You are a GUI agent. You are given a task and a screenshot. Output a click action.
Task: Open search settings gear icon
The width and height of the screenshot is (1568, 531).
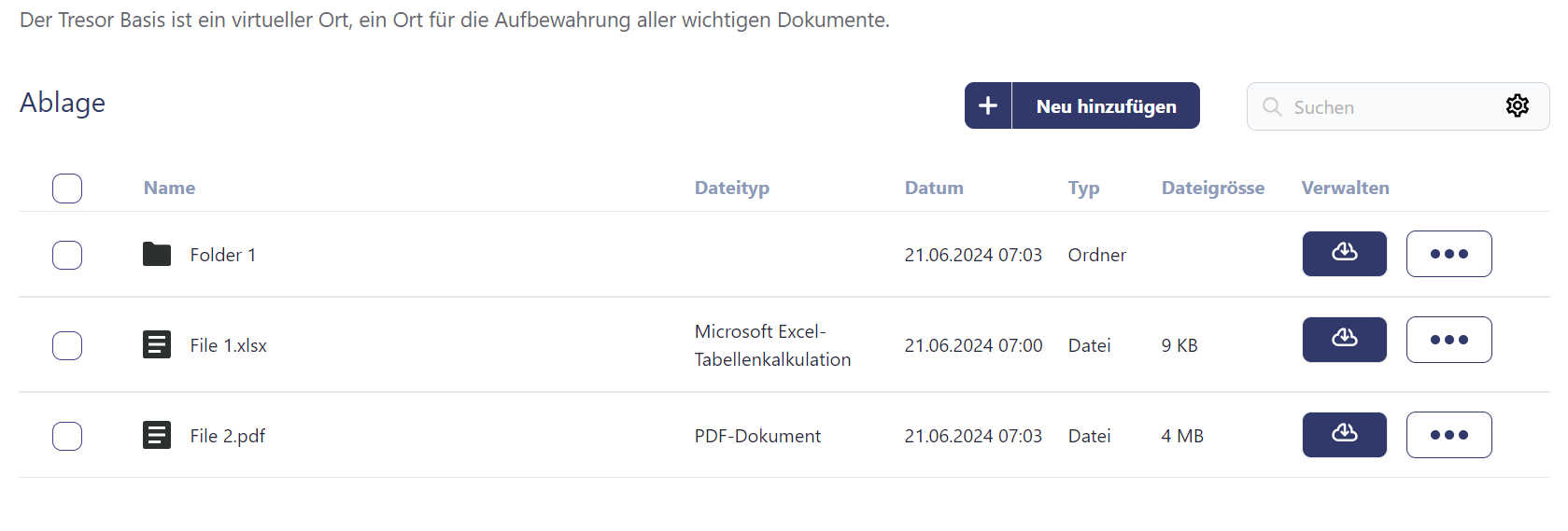tap(1517, 106)
